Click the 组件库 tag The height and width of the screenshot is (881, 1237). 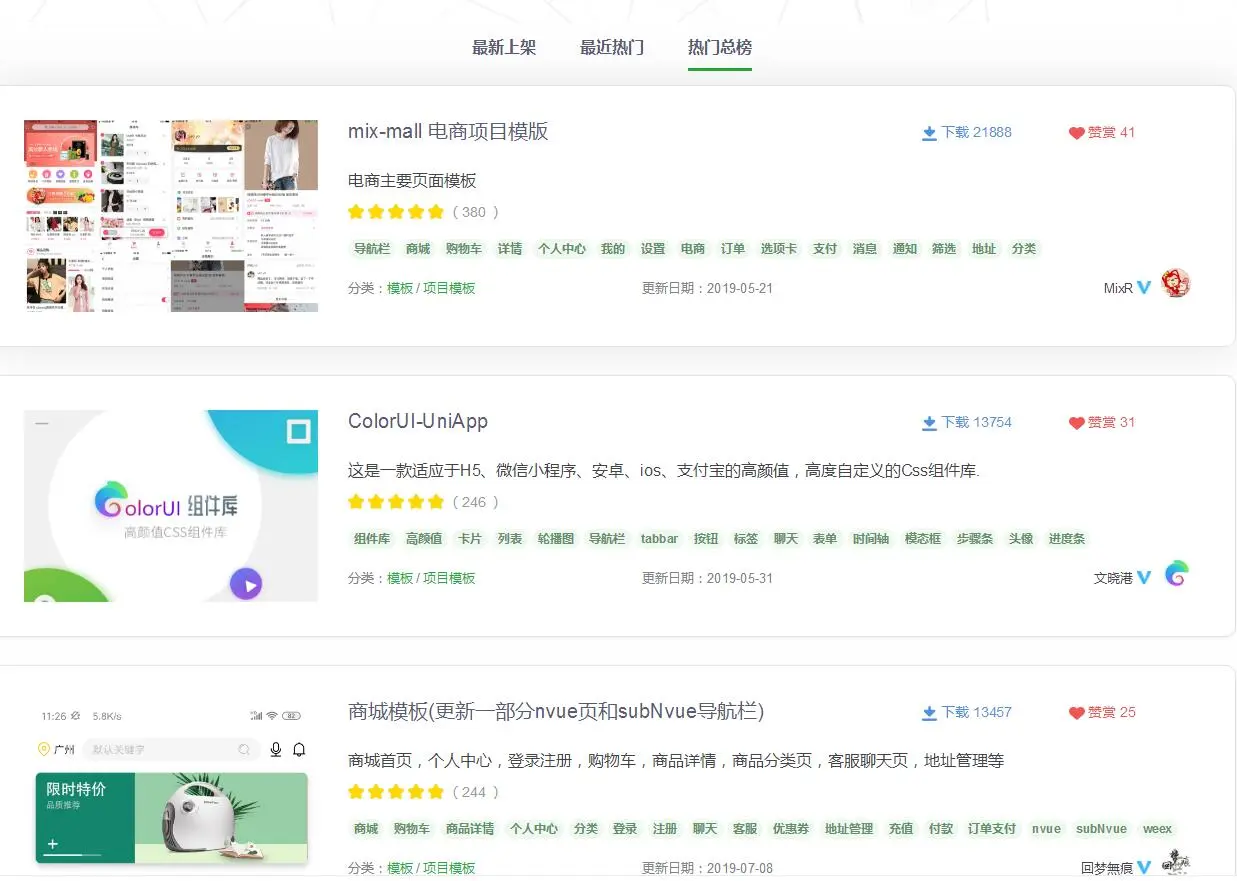(x=372, y=539)
